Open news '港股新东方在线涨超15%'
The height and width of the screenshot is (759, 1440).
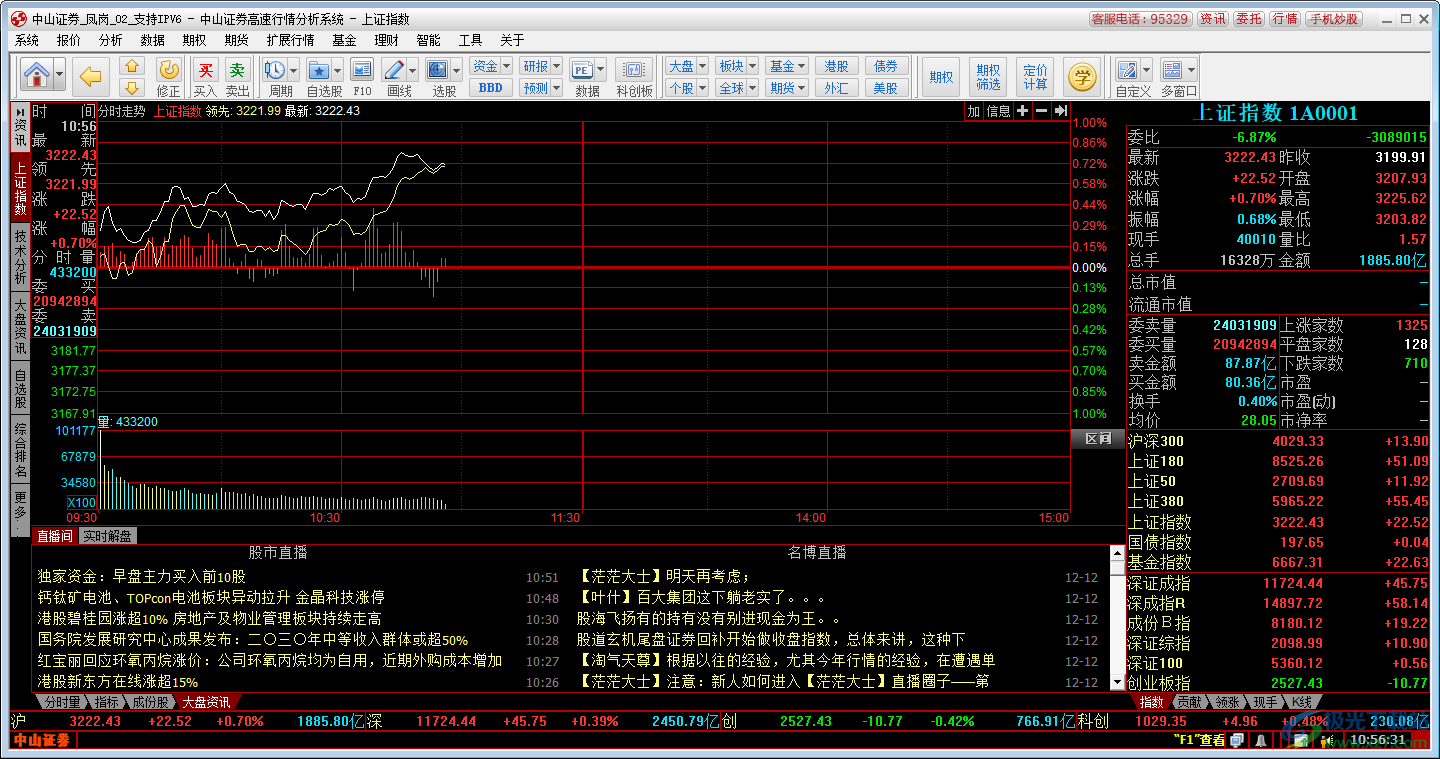pyautogui.click(x=118, y=682)
